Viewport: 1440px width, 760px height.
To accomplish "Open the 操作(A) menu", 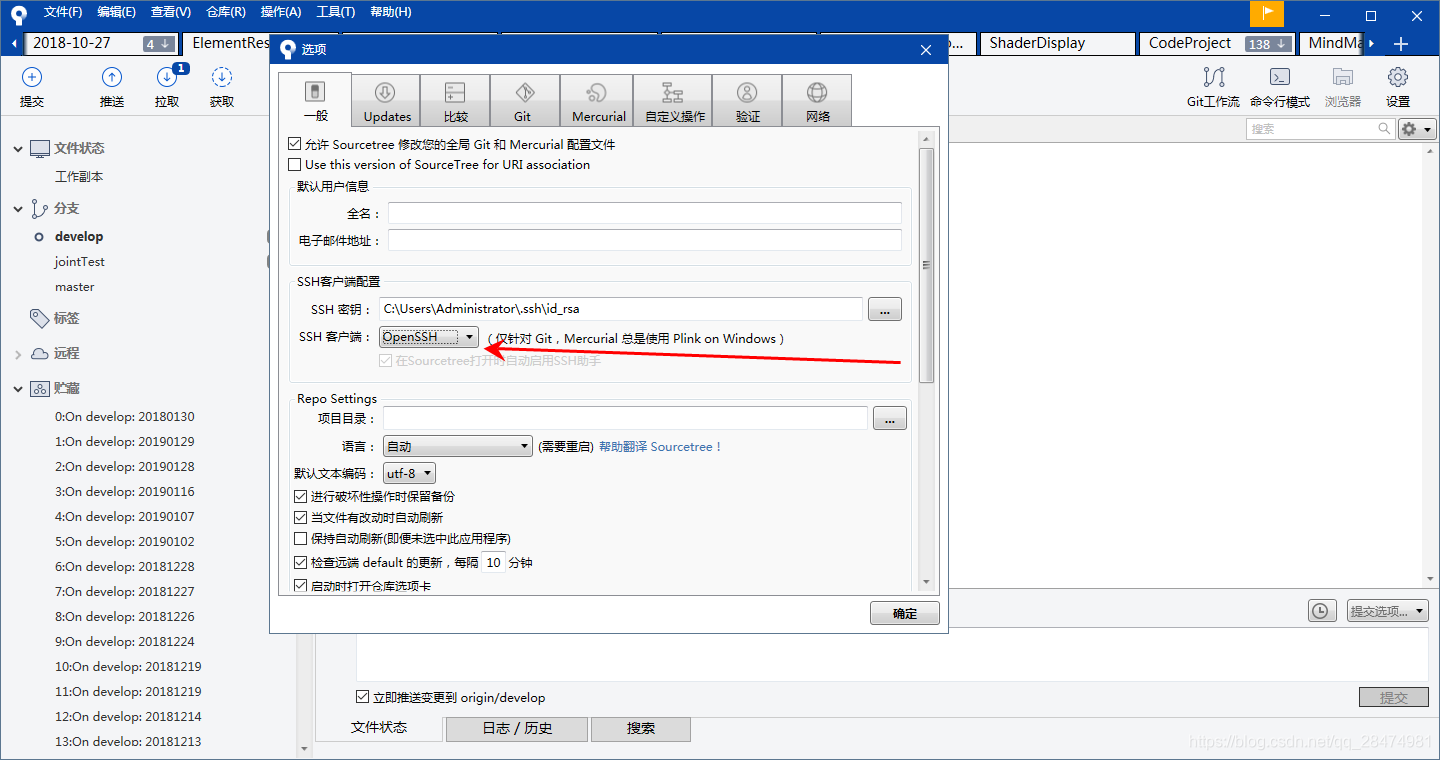I will pyautogui.click(x=281, y=12).
